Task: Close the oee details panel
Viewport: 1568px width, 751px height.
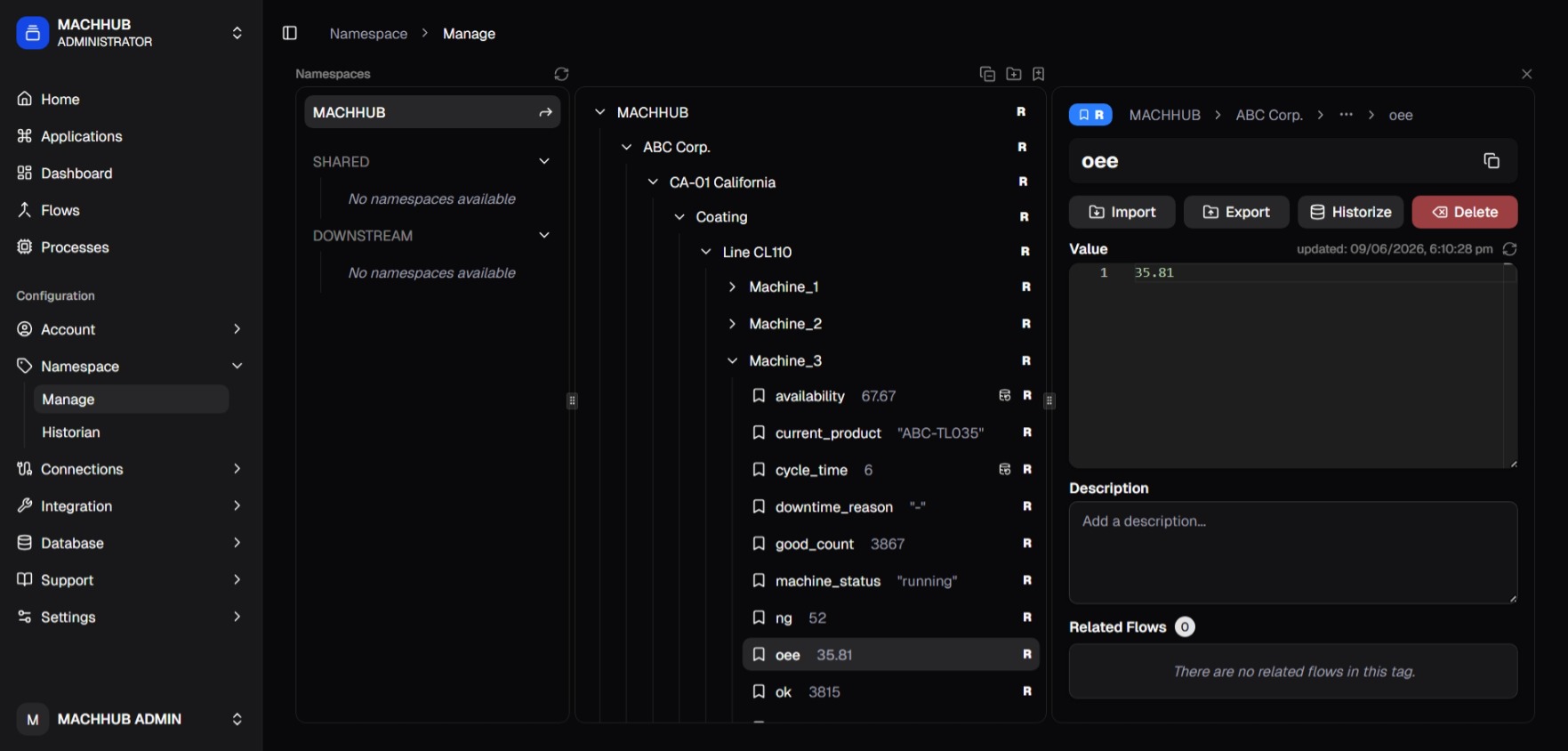Action: point(1526,74)
